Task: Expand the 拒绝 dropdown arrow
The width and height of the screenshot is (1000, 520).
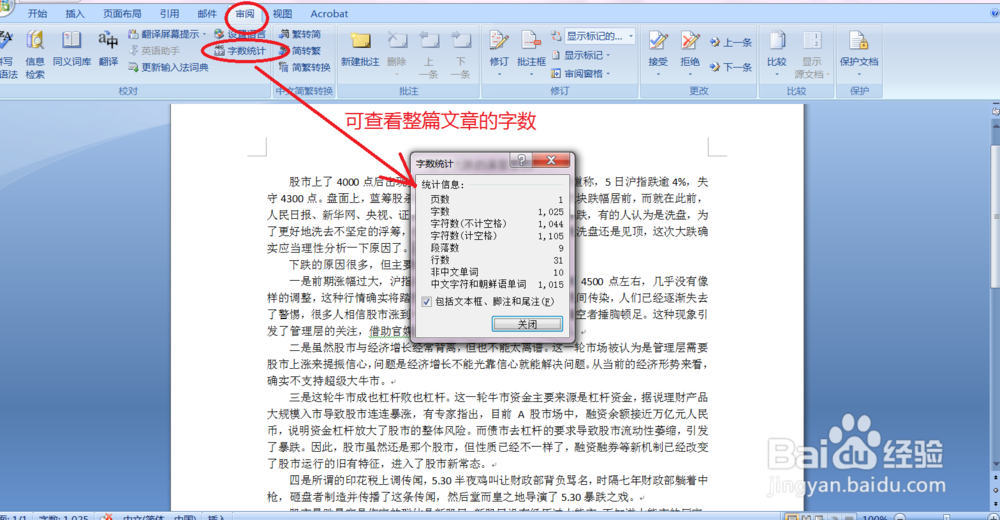Action: tap(689, 74)
